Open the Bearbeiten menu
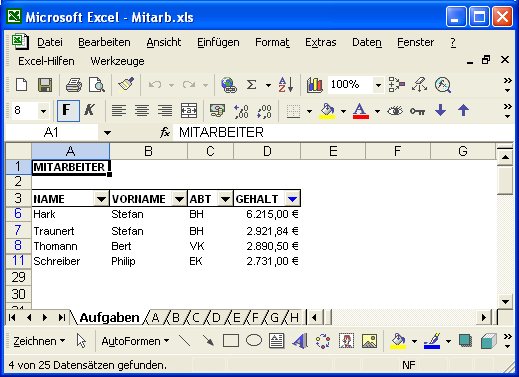Image resolution: width=519 pixels, height=377 pixels. point(104,42)
